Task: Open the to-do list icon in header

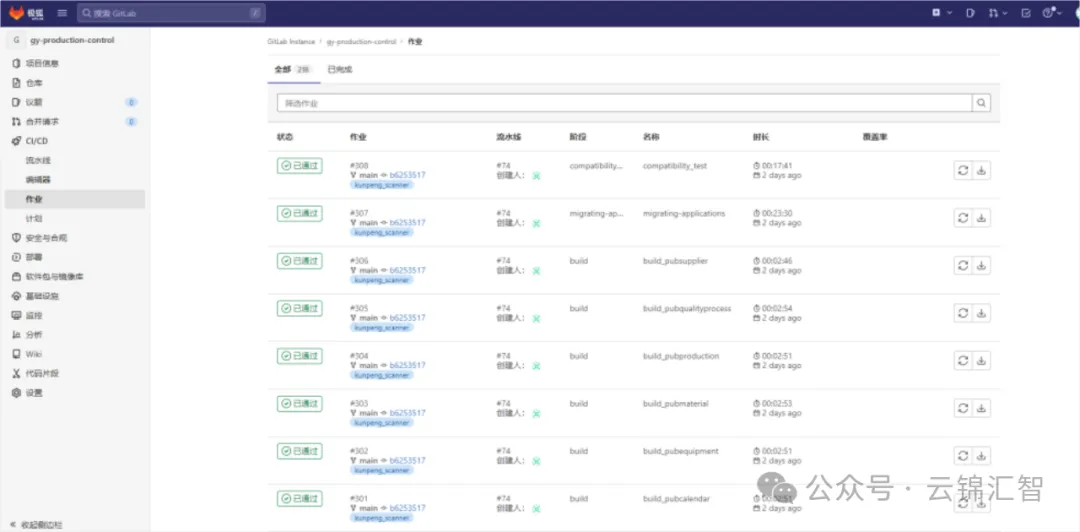Action: point(1026,13)
